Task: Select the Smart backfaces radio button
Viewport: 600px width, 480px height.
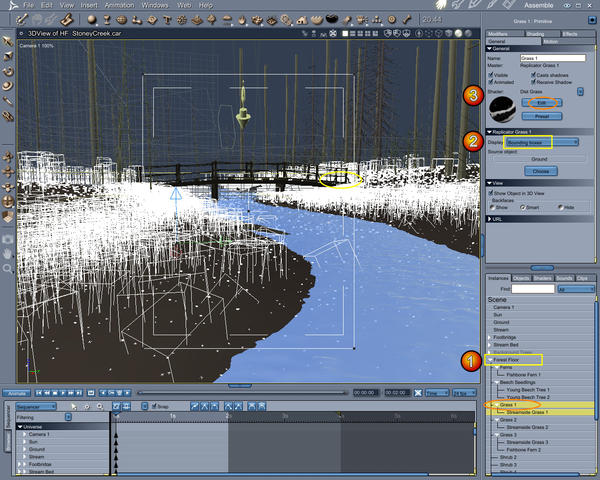Action: tap(523, 207)
